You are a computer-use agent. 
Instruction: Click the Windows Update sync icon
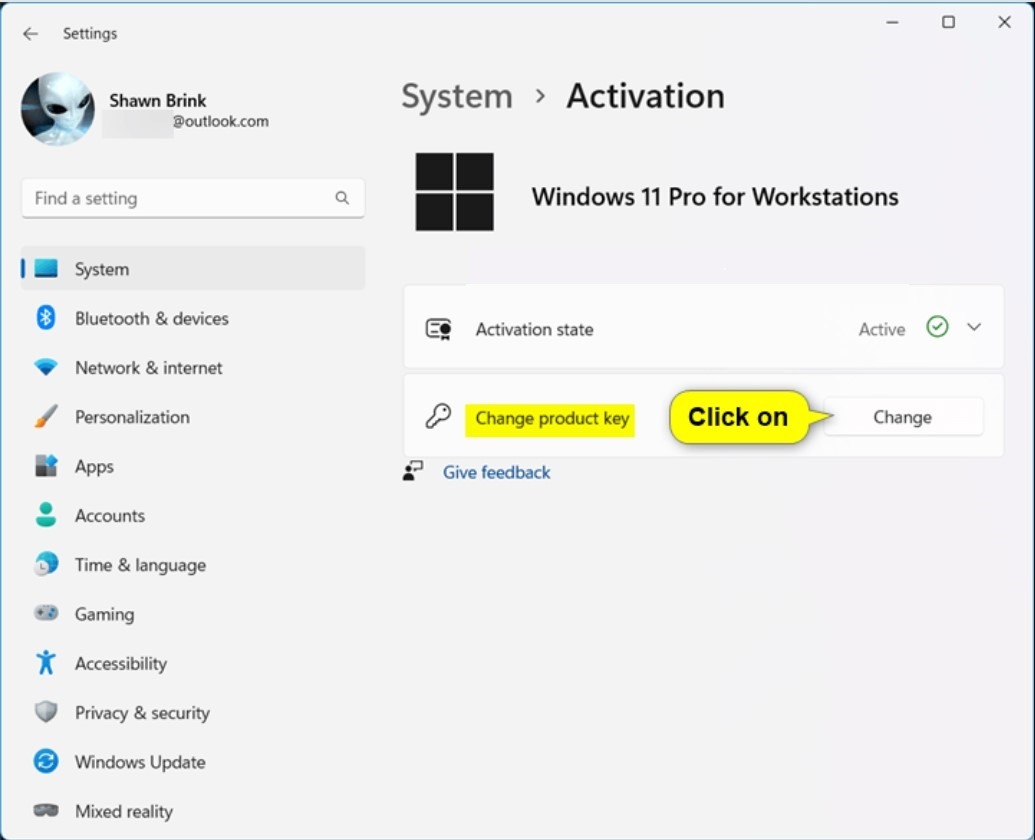point(46,762)
